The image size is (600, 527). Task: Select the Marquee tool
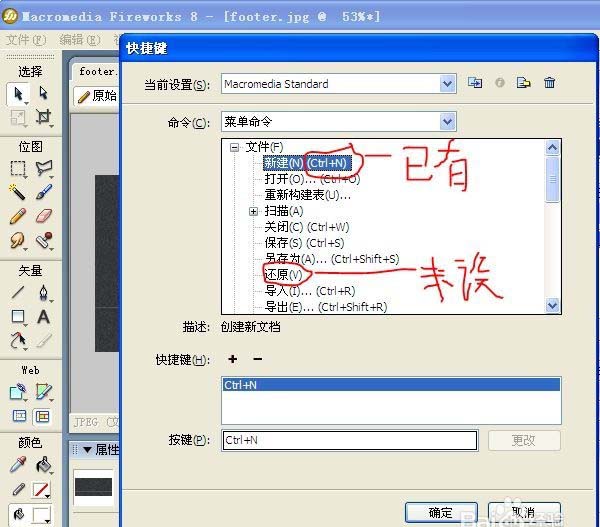pyautogui.click(x=18, y=168)
